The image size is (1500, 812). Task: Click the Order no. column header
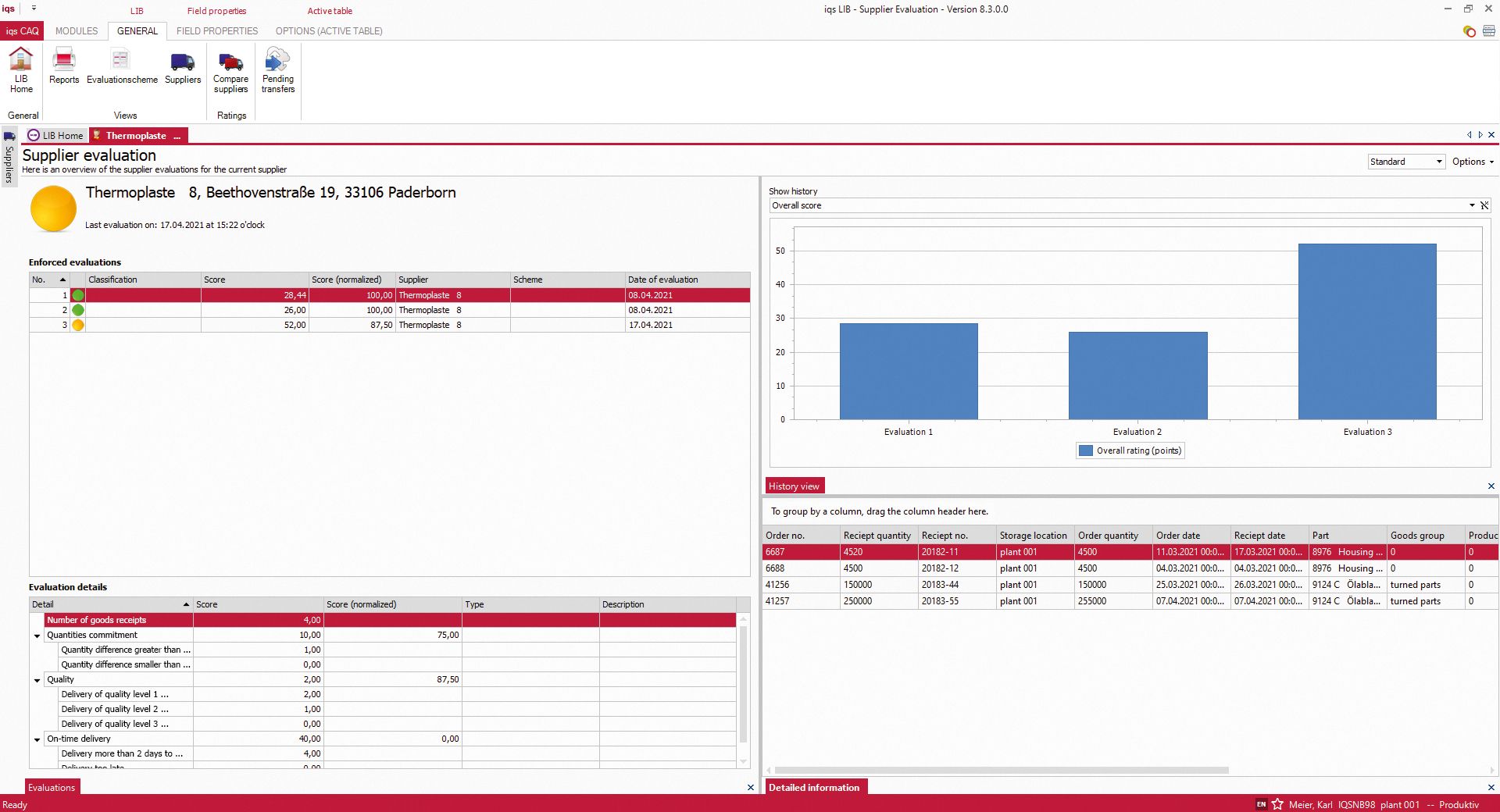point(802,535)
